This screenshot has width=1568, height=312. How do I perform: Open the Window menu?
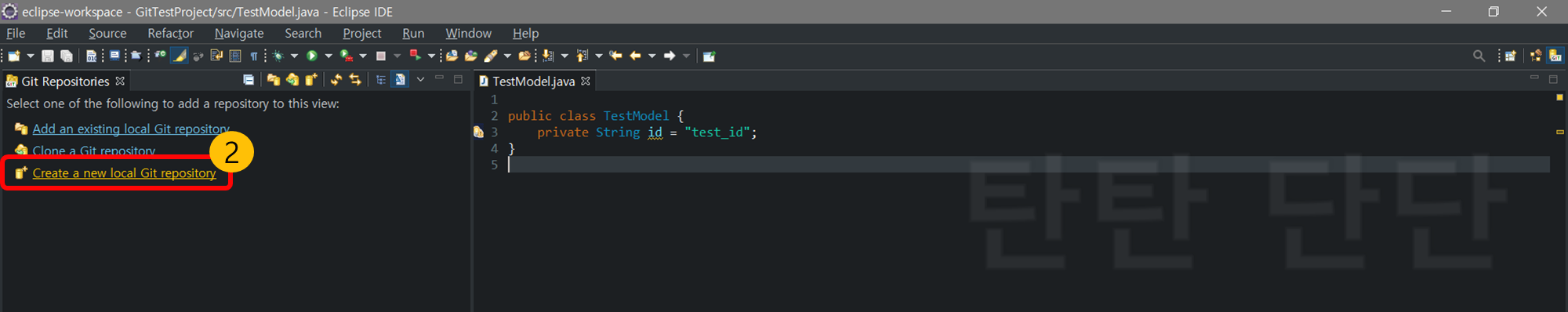tap(468, 33)
